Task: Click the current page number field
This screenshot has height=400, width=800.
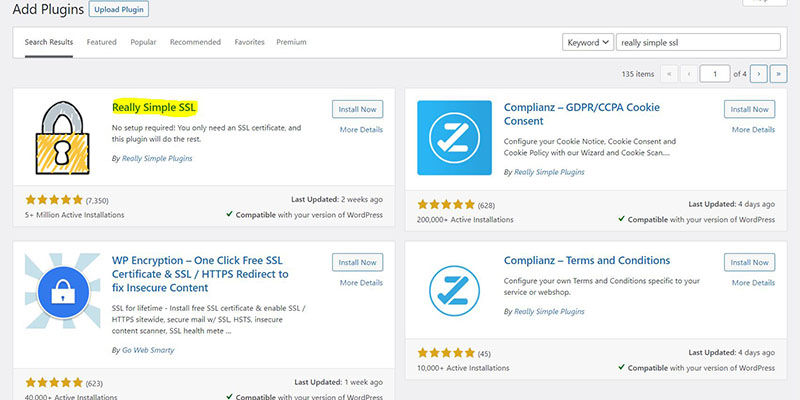Action: [x=715, y=74]
